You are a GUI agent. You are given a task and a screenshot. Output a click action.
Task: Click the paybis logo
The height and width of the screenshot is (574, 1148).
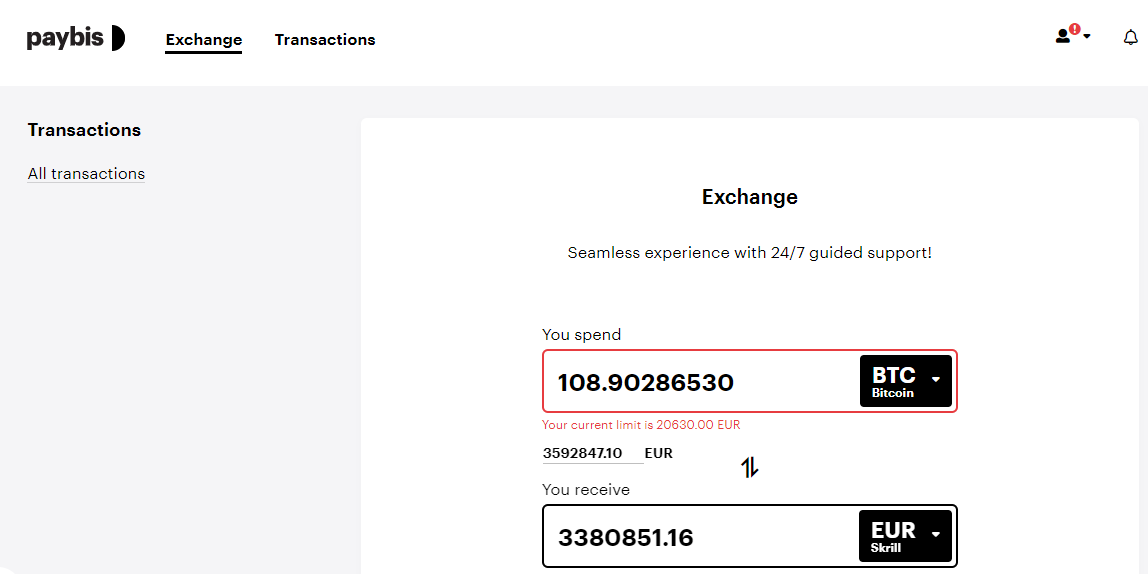coord(75,37)
